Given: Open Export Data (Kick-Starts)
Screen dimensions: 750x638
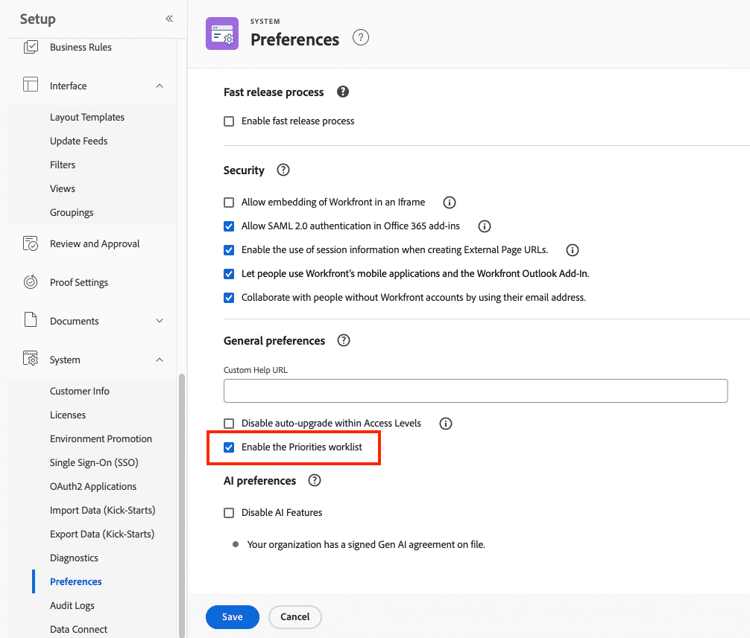Looking at the screenshot, I should pyautogui.click(x=102, y=534).
